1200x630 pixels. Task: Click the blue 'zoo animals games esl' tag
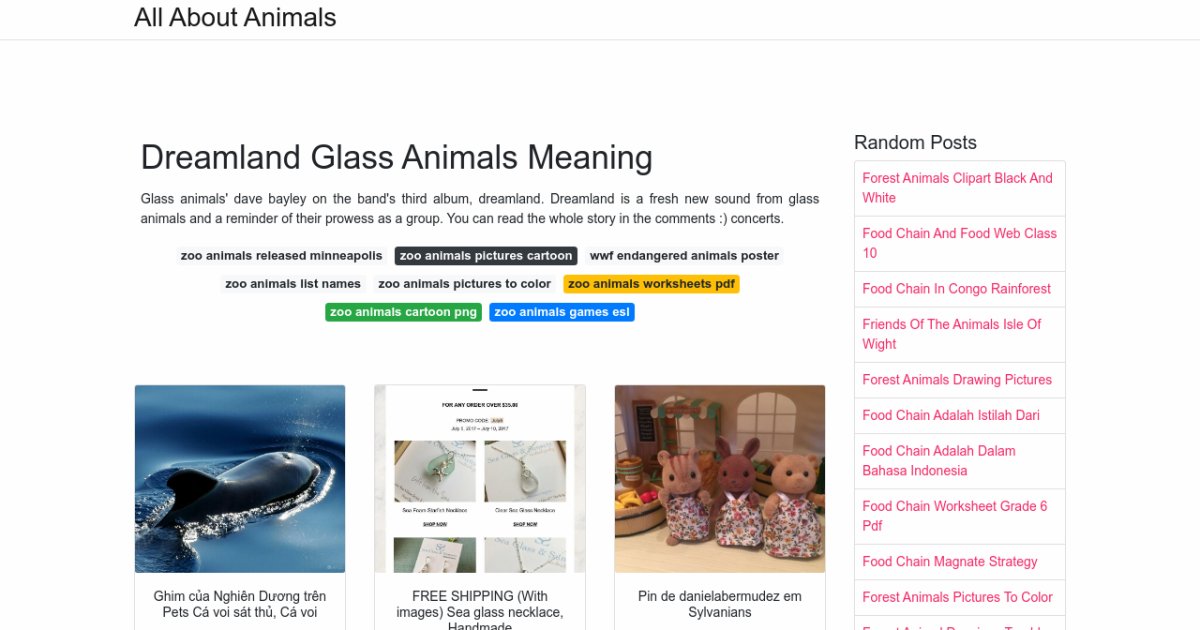[562, 312]
